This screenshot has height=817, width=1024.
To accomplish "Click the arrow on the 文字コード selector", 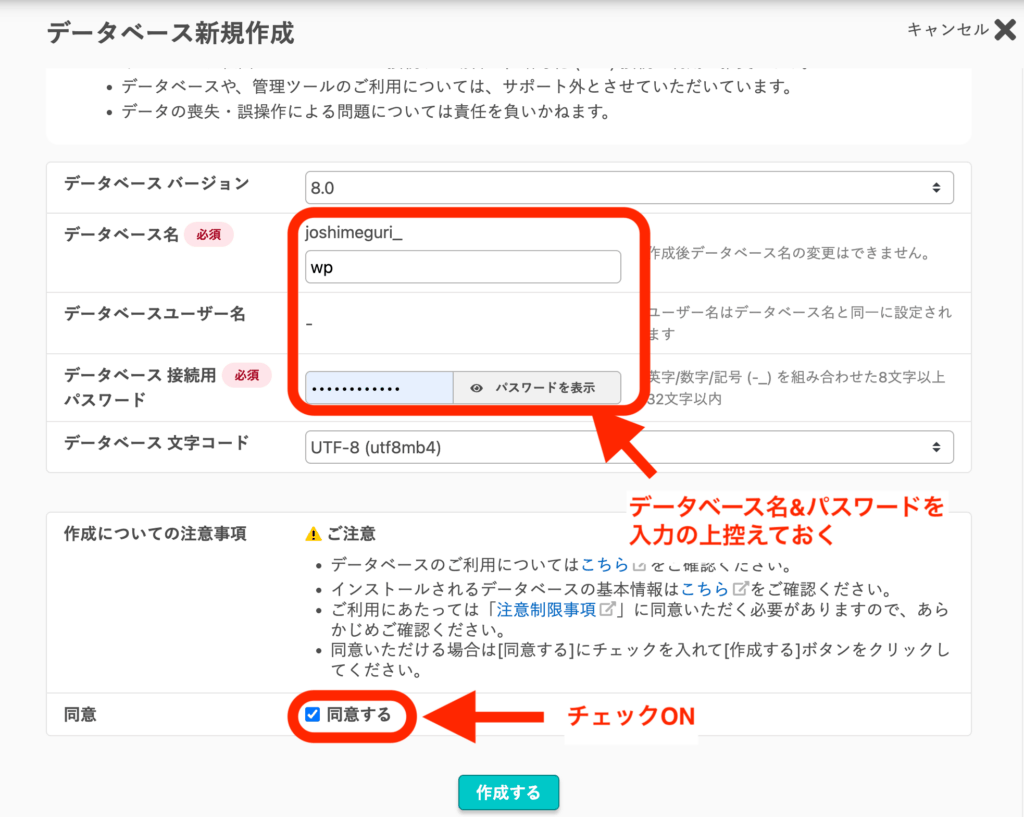I will 935,447.
